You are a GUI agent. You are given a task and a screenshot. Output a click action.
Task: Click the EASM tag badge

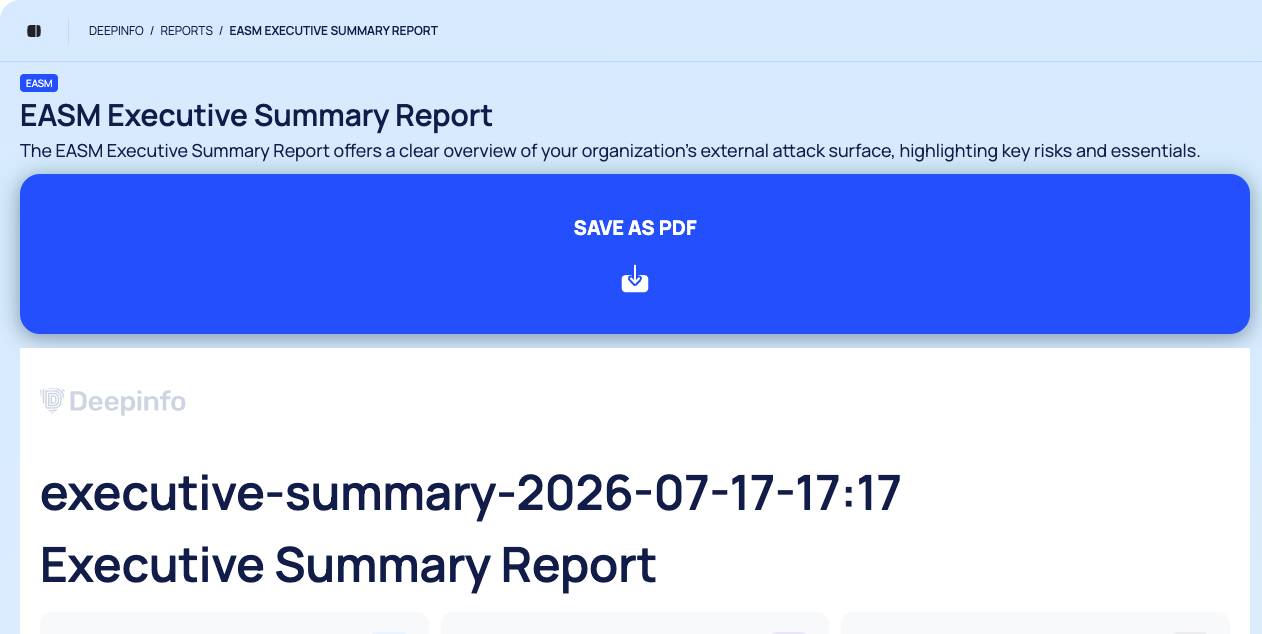pos(39,83)
